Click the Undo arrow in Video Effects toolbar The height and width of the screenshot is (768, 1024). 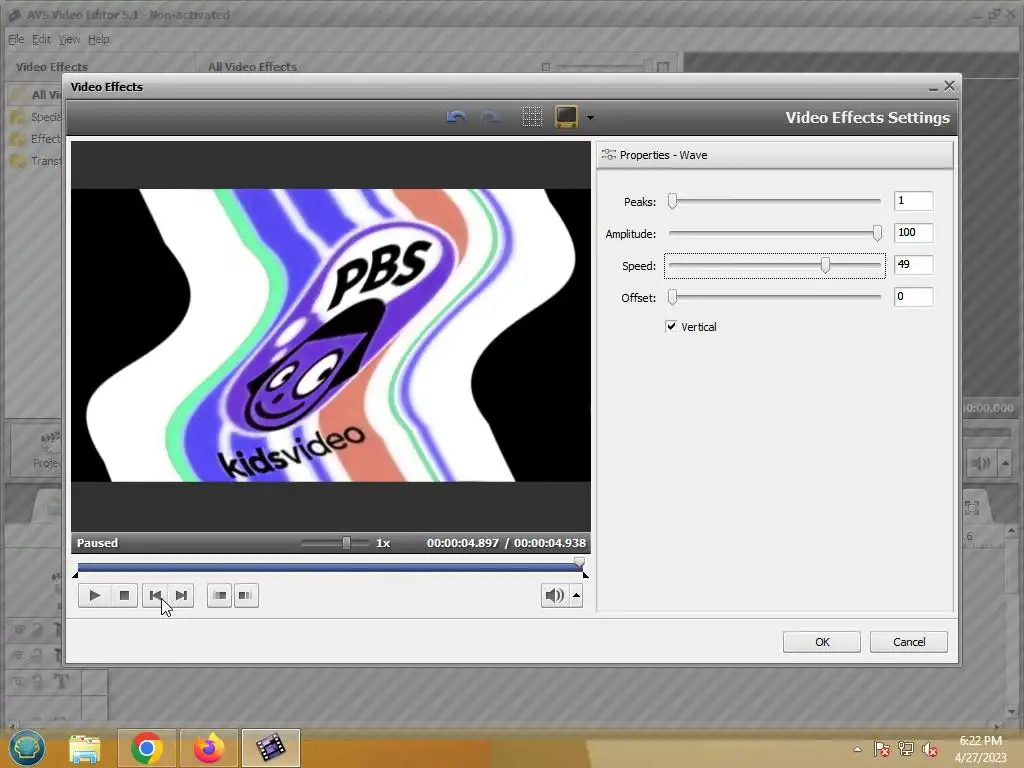(456, 118)
